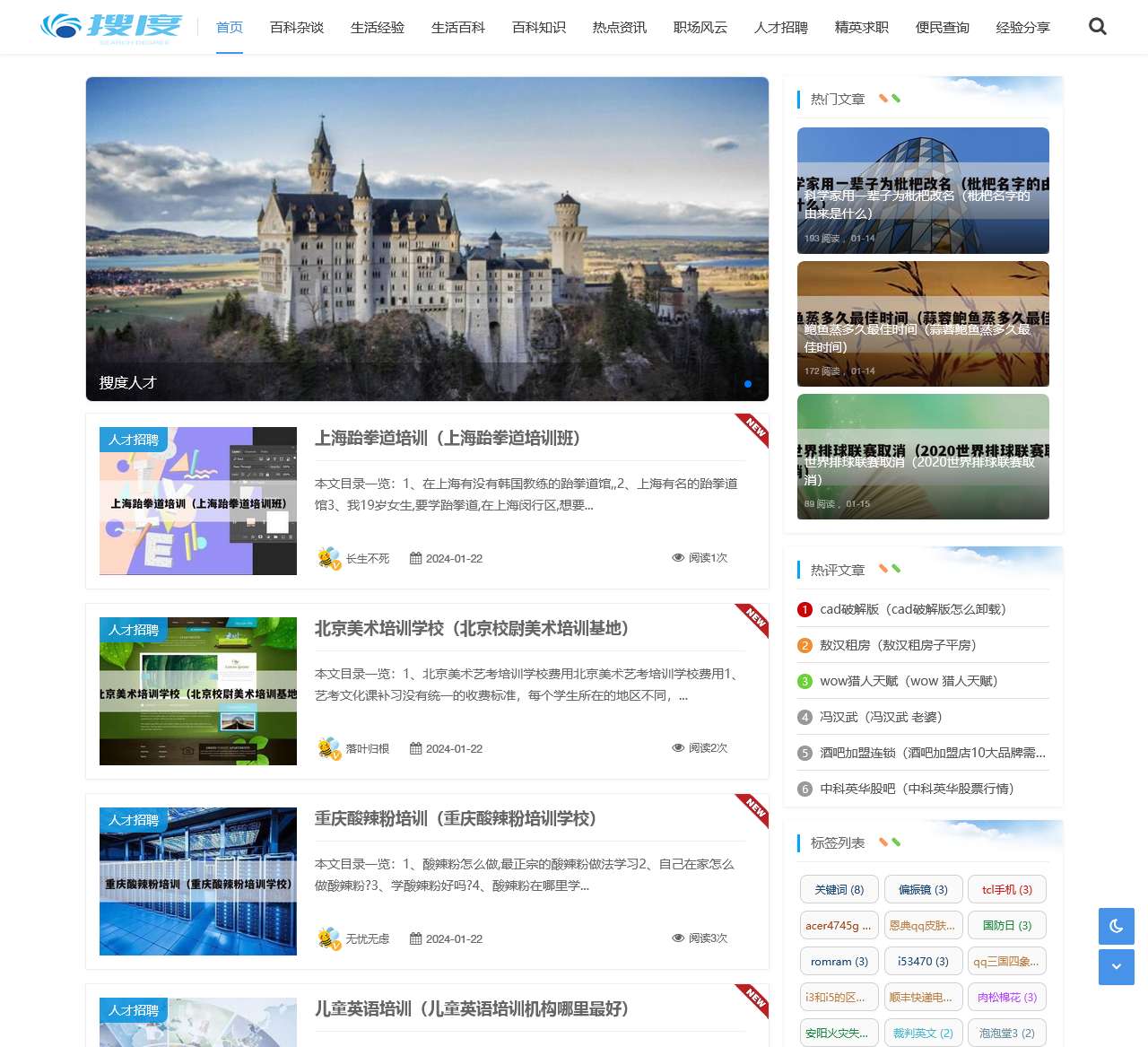1148x1047 pixels.
Task: Click the bee avatar icon next to 长生不死
Action: point(326,558)
